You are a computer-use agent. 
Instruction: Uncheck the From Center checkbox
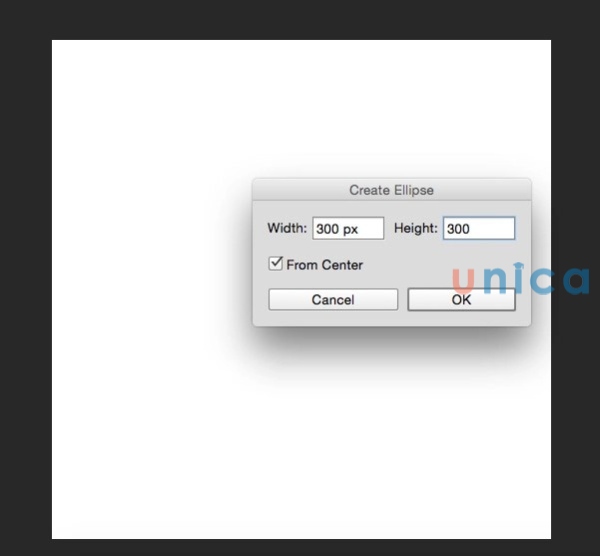[x=276, y=264]
